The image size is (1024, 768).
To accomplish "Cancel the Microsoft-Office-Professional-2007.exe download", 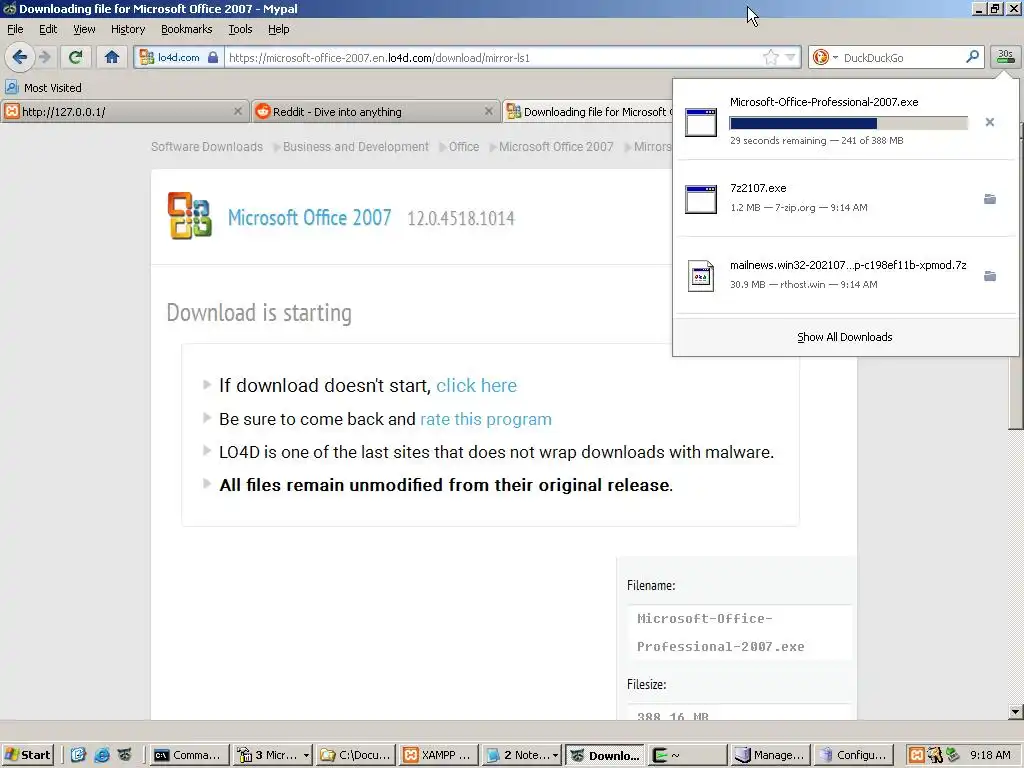I will (989, 122).
